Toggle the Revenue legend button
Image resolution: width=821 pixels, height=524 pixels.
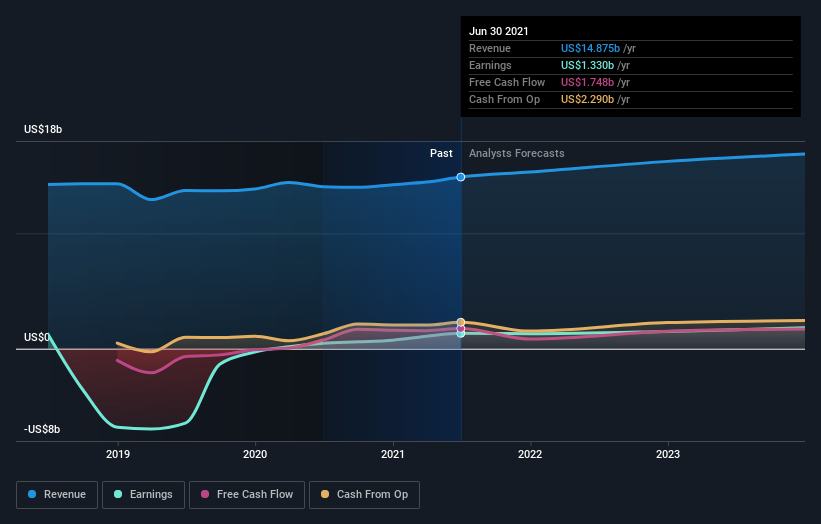[x=57, y=495]
